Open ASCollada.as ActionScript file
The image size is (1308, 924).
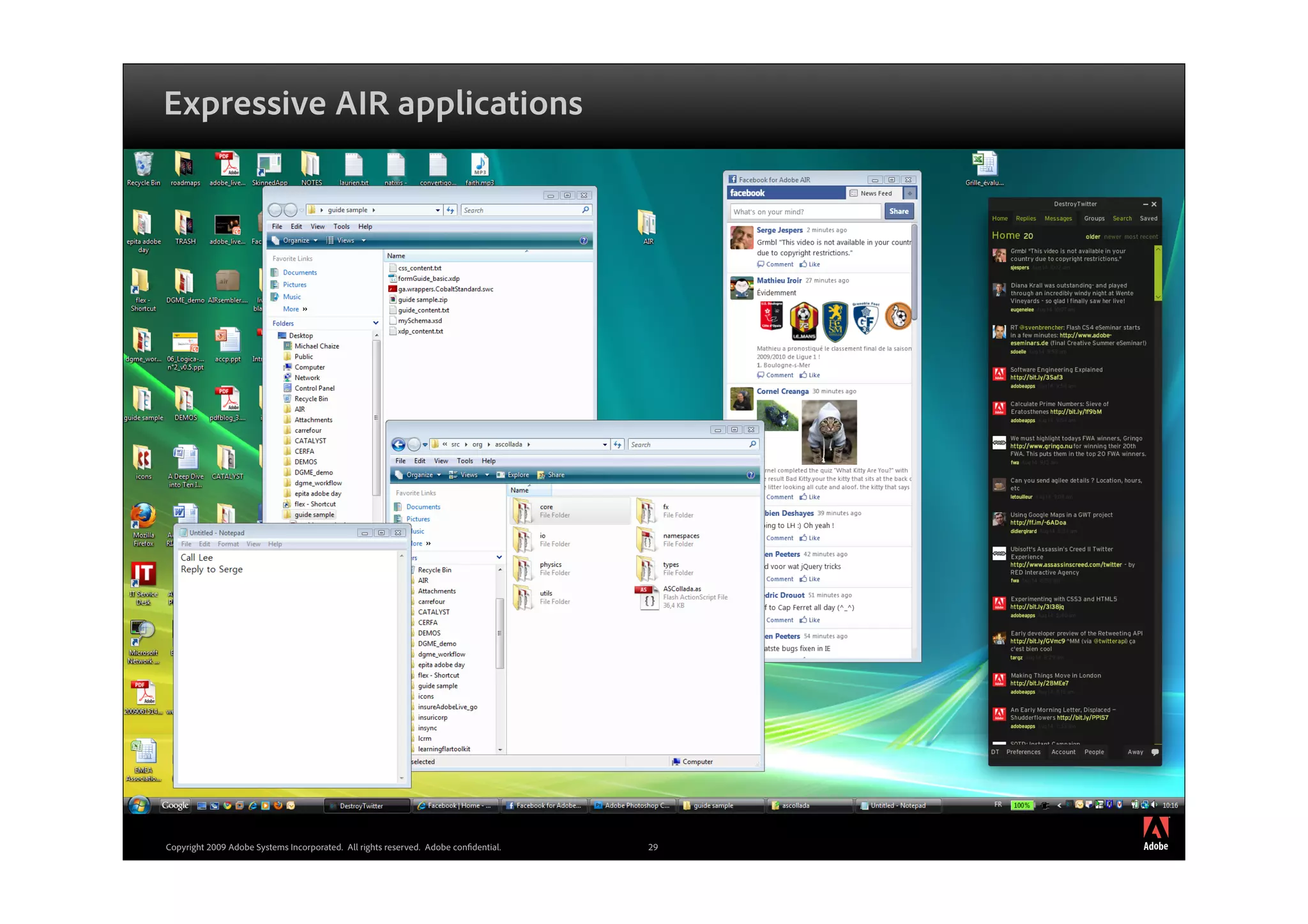point(681,598)
